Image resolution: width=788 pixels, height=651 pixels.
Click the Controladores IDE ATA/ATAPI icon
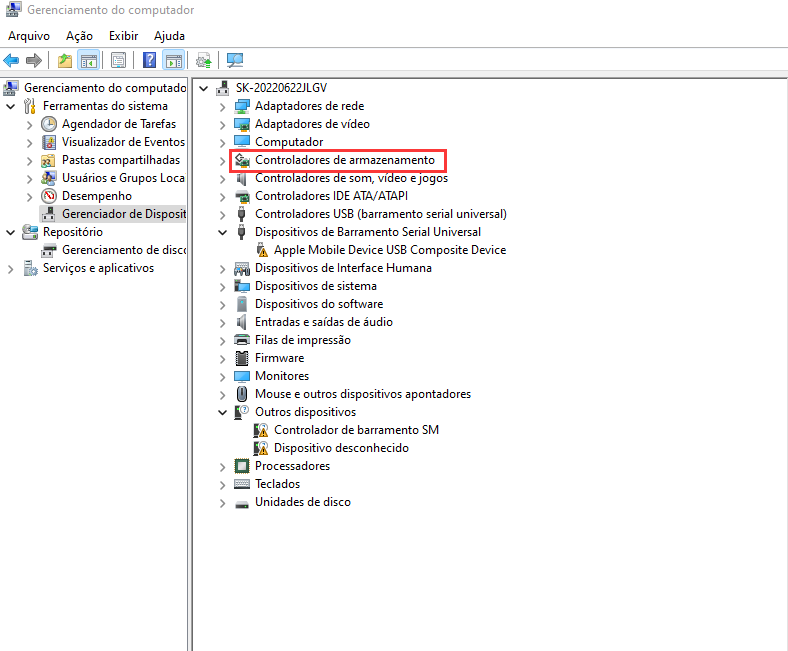click(x=242, y=196)
